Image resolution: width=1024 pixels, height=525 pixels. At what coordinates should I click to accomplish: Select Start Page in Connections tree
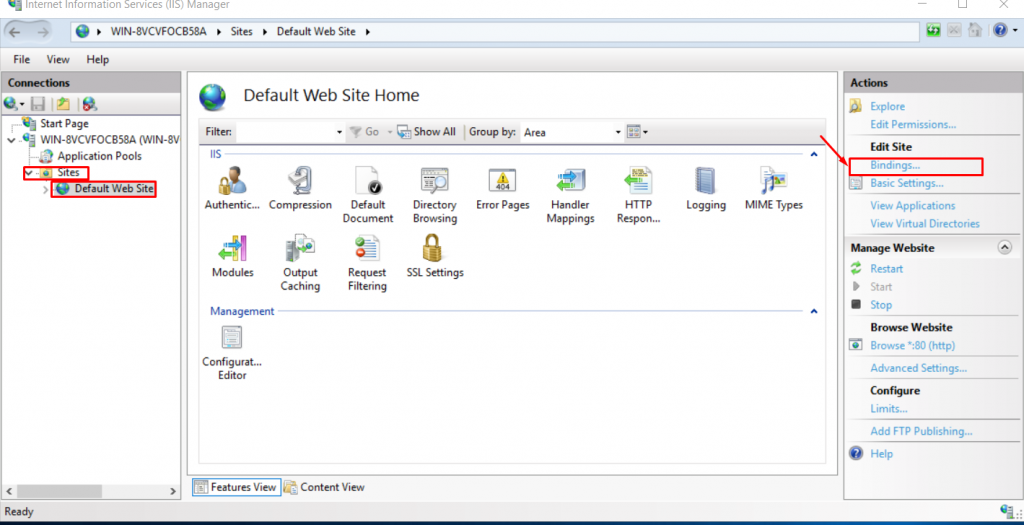click(64, 123)
